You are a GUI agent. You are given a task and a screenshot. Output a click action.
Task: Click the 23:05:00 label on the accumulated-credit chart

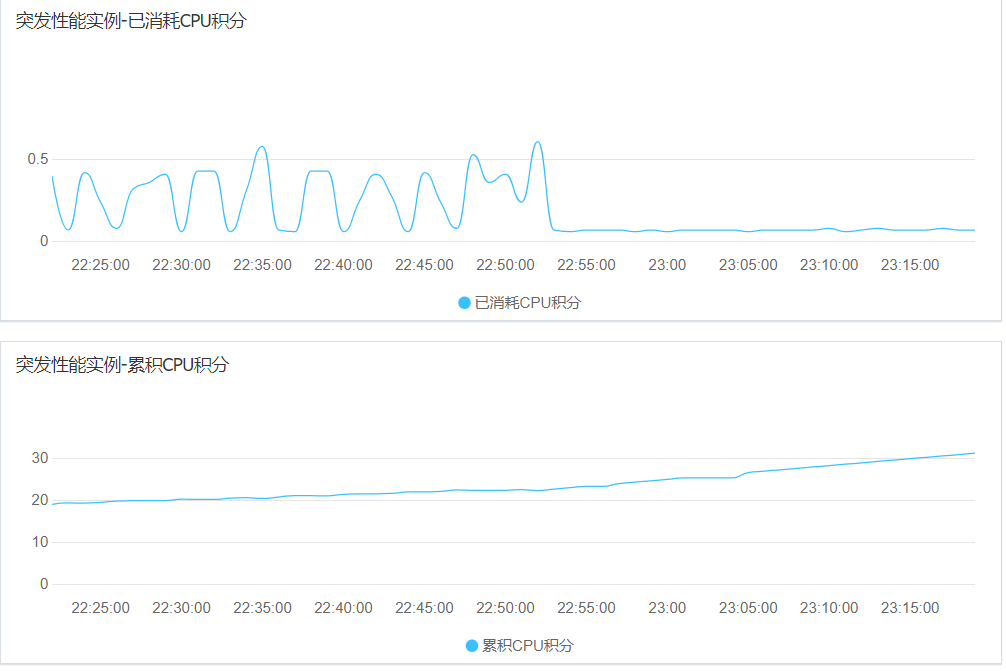748,608
